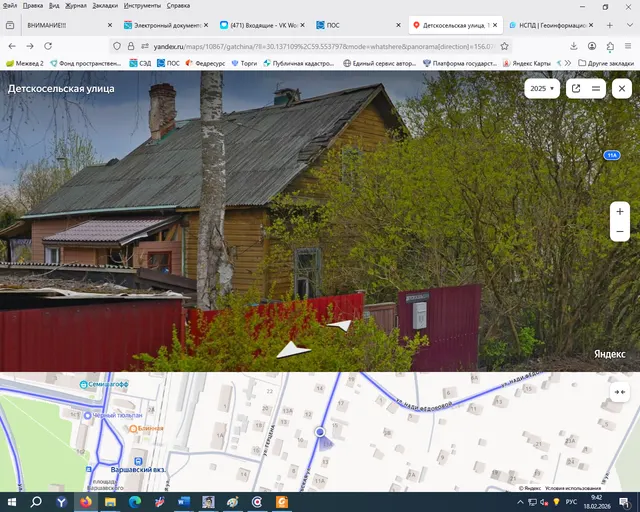
Task: Open the Справка menu
Action: pyautogui.click(x=178, y=6)
